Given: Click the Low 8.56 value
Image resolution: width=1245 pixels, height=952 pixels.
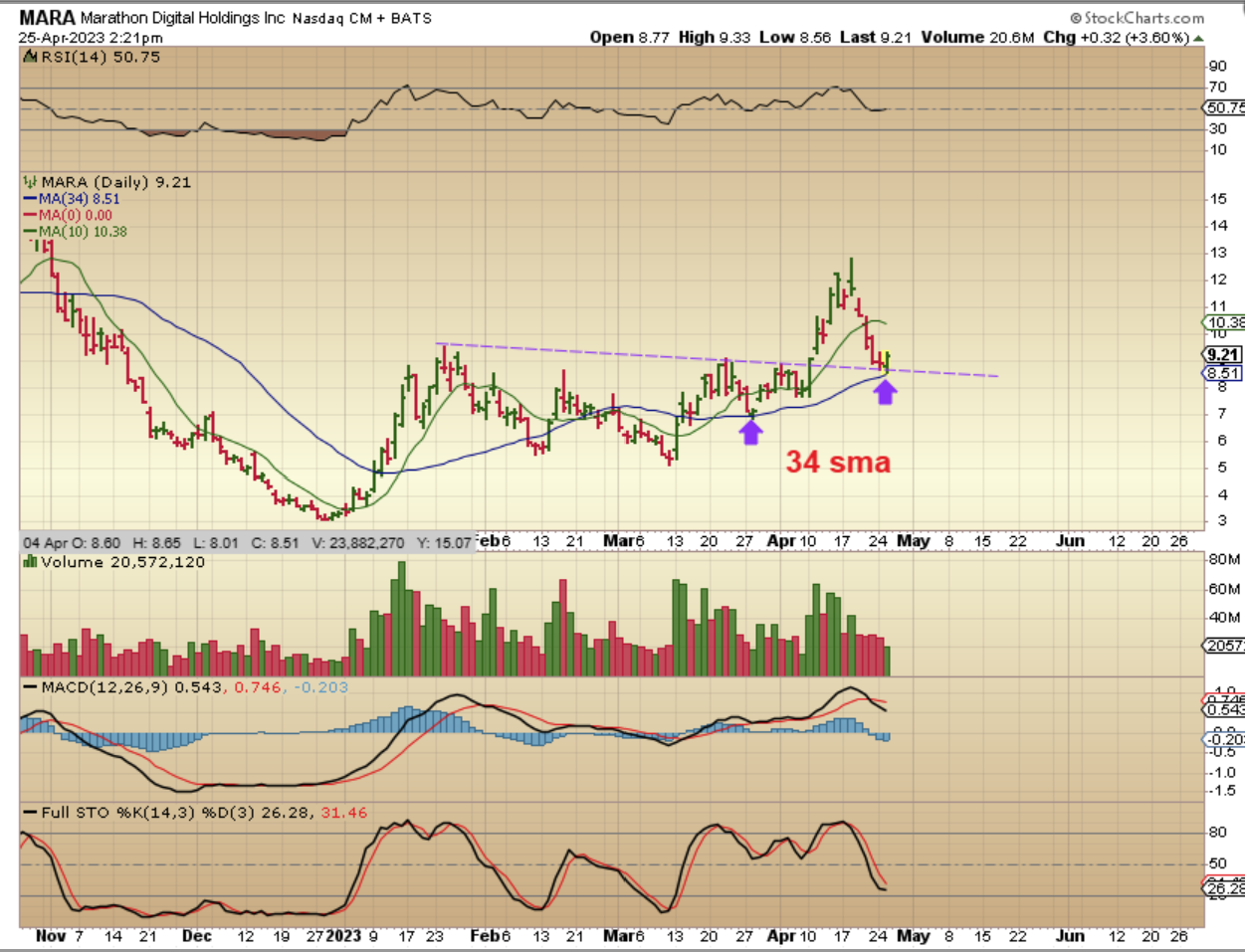Looking at the screenshot, I should point(795,37).
